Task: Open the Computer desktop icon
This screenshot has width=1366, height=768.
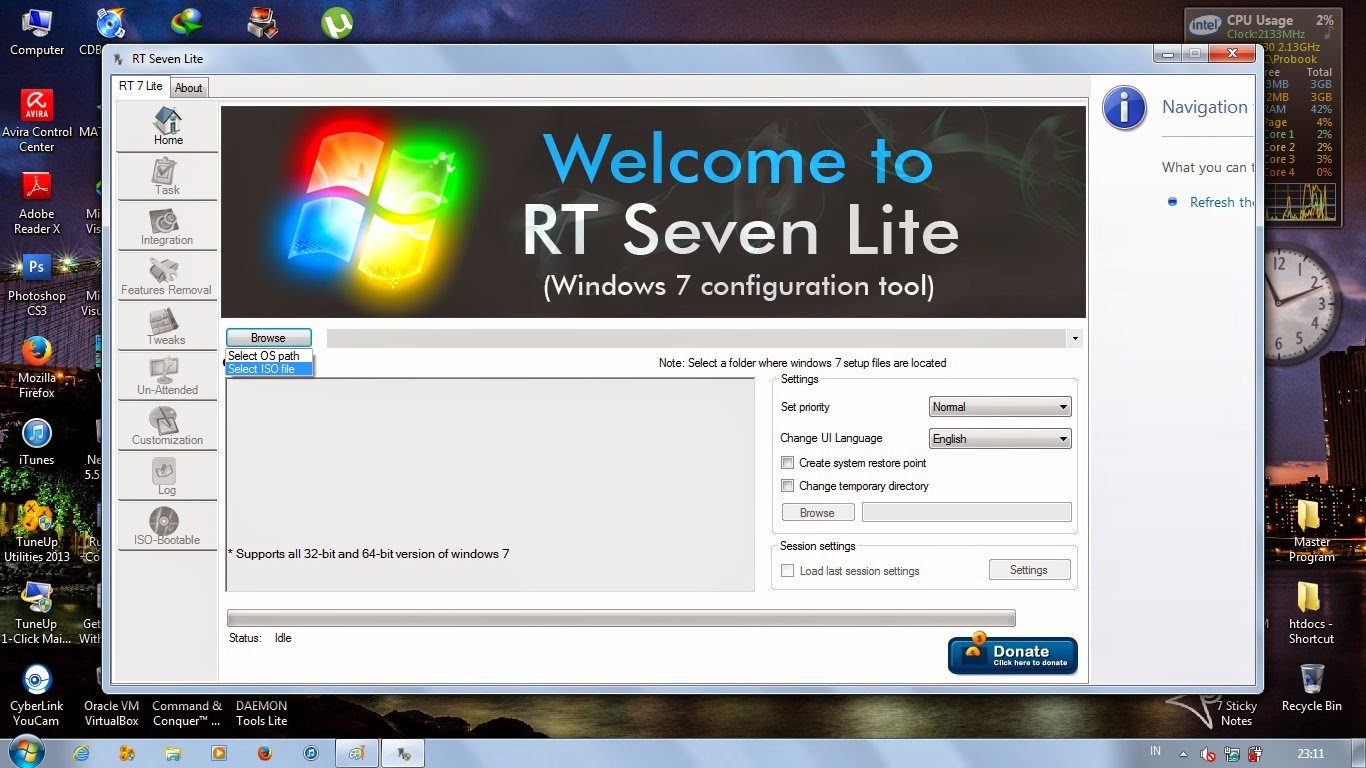Action: point(37,33)
